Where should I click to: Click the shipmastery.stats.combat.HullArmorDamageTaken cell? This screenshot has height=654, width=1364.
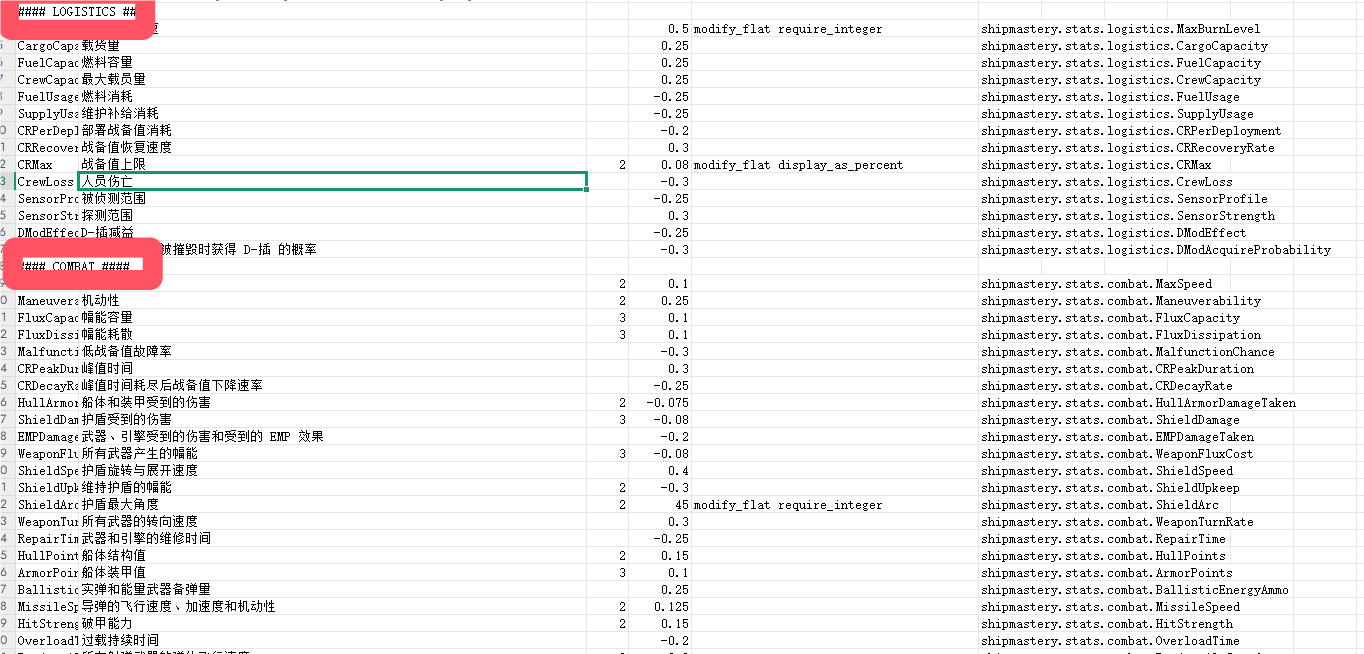click(1137, 403)
